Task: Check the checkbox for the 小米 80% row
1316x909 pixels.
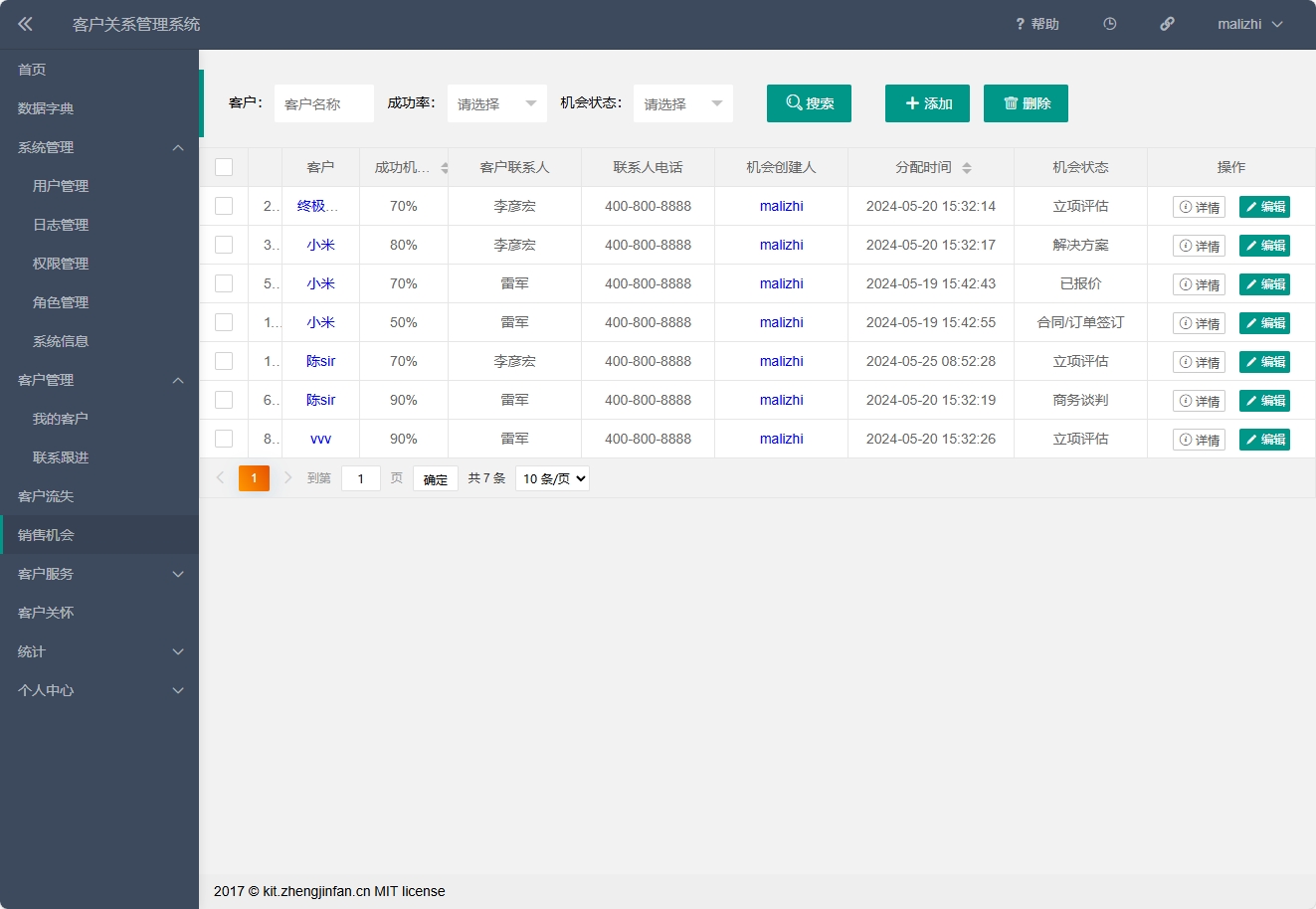Action: 224,245
